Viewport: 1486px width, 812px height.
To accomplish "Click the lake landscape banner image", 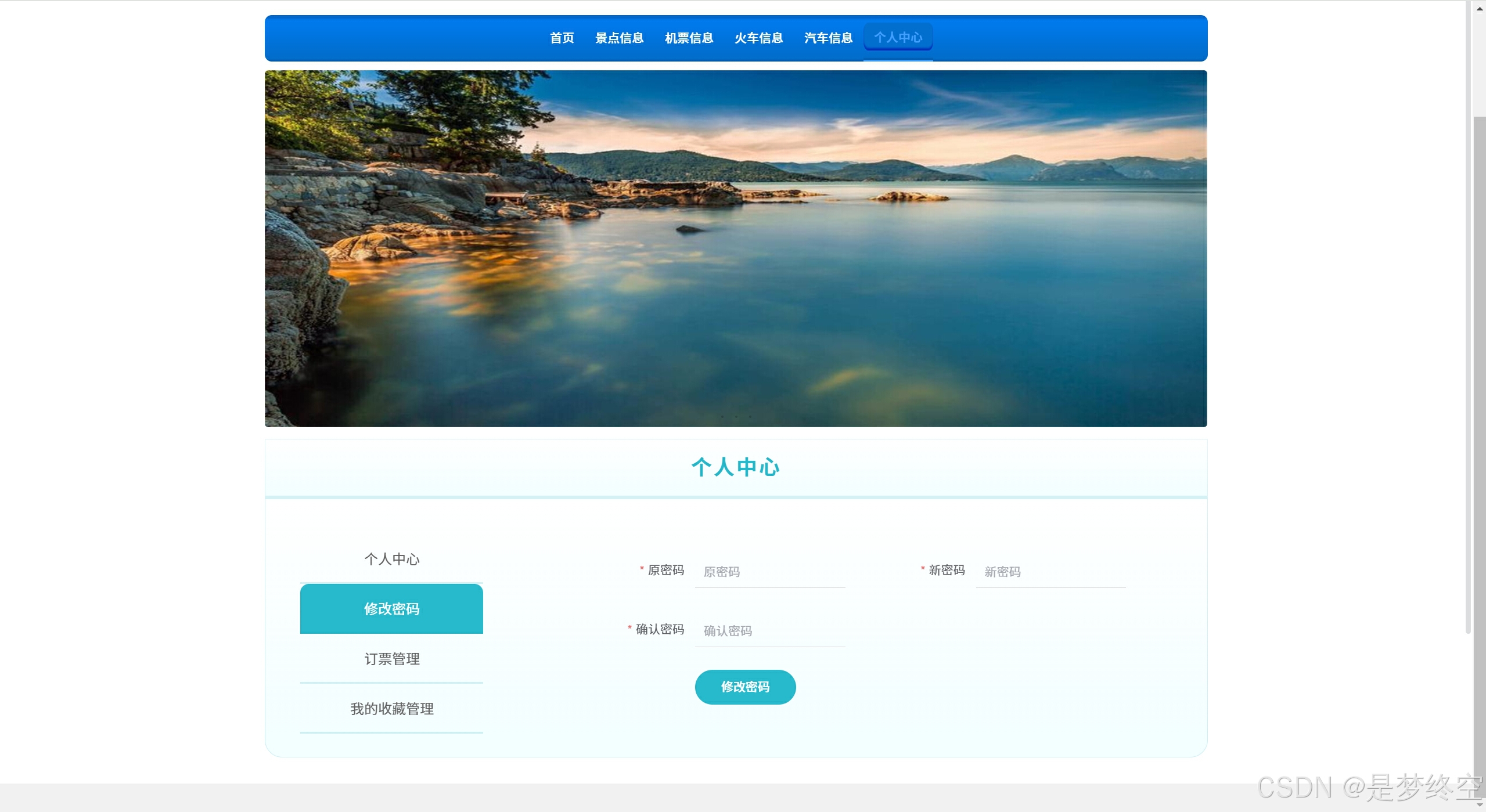I will (x=736, y=249).
